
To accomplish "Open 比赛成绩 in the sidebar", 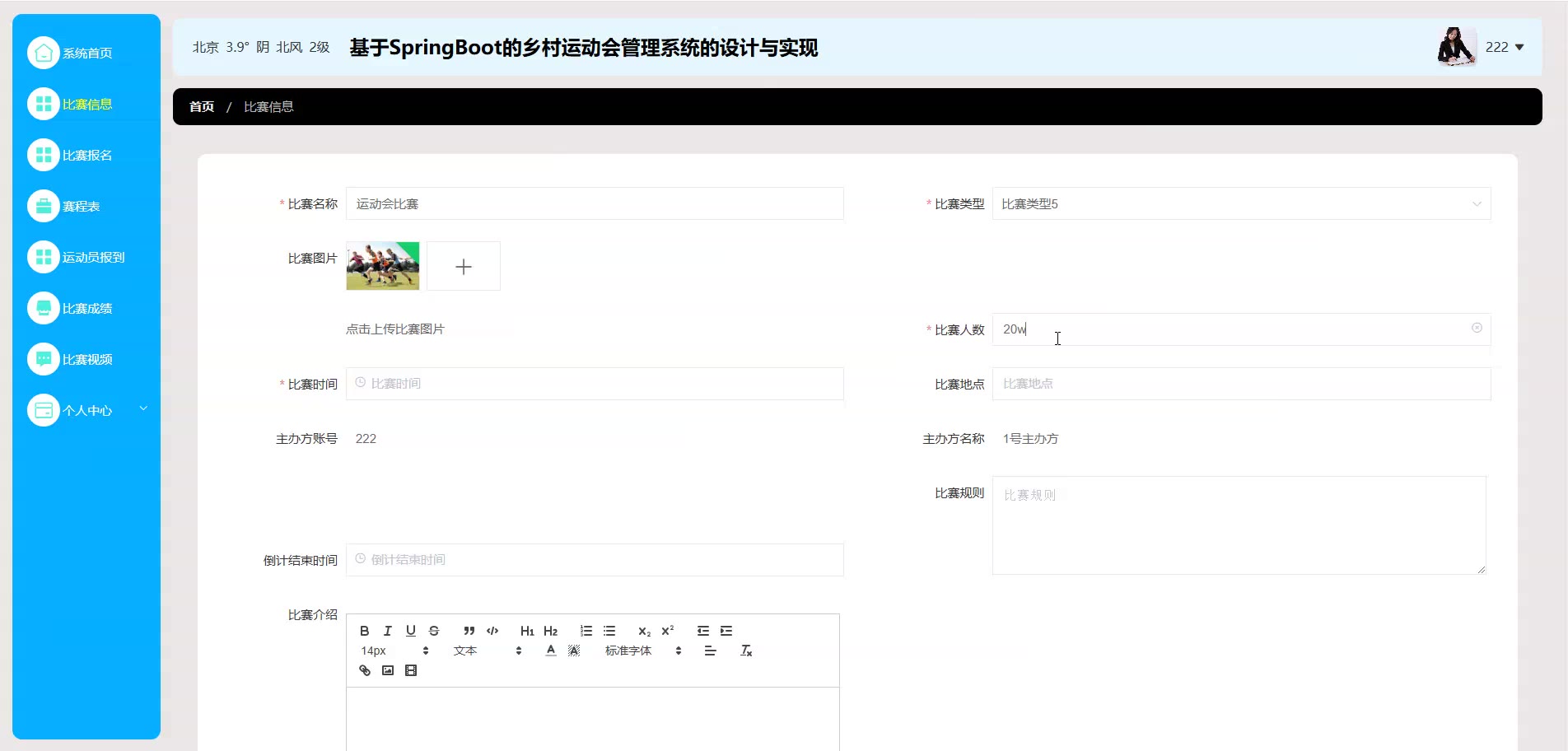I will click(86, 308).
